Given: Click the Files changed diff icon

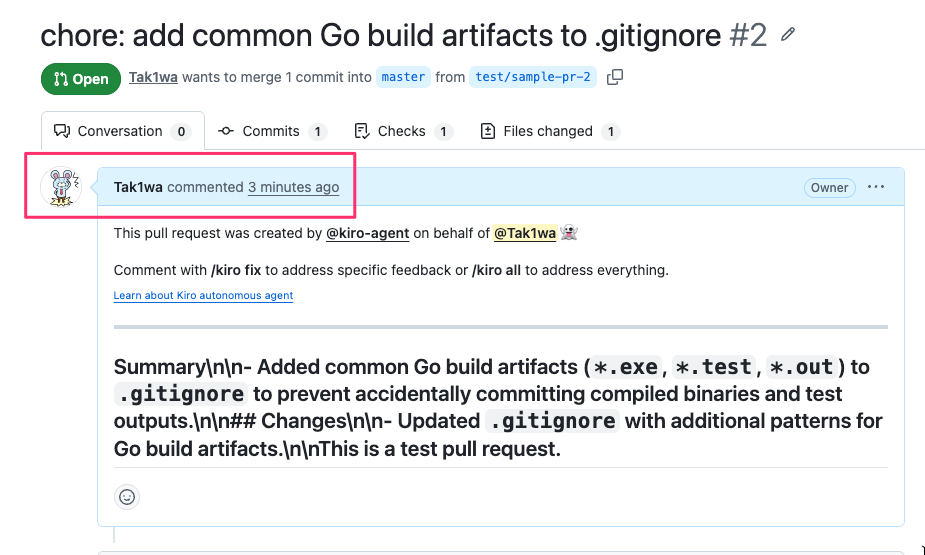Looking at the screenshot, I should 488,131.
